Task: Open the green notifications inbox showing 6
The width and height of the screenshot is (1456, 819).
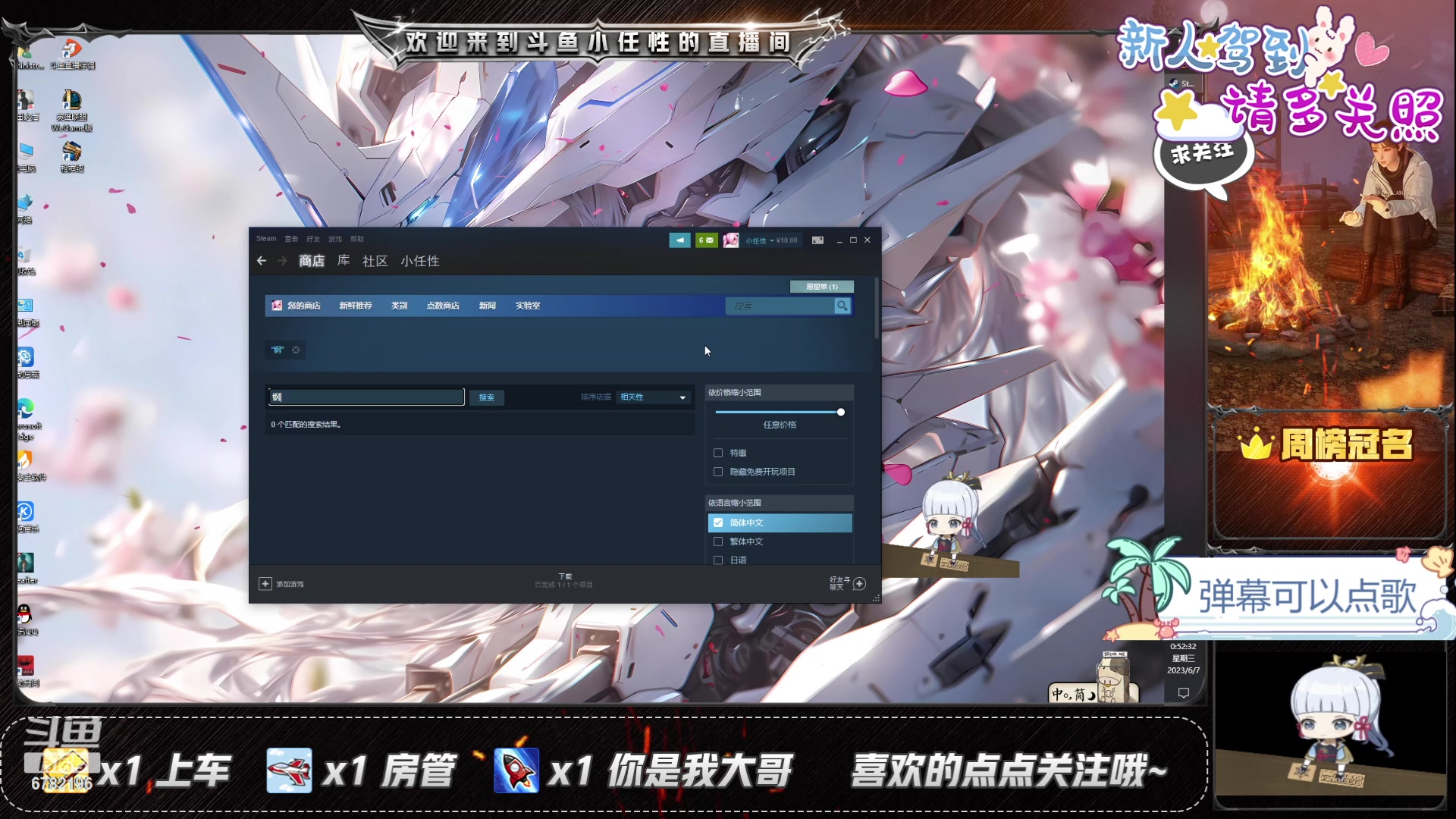Action: pyautogui.click(x=706, y=240)
